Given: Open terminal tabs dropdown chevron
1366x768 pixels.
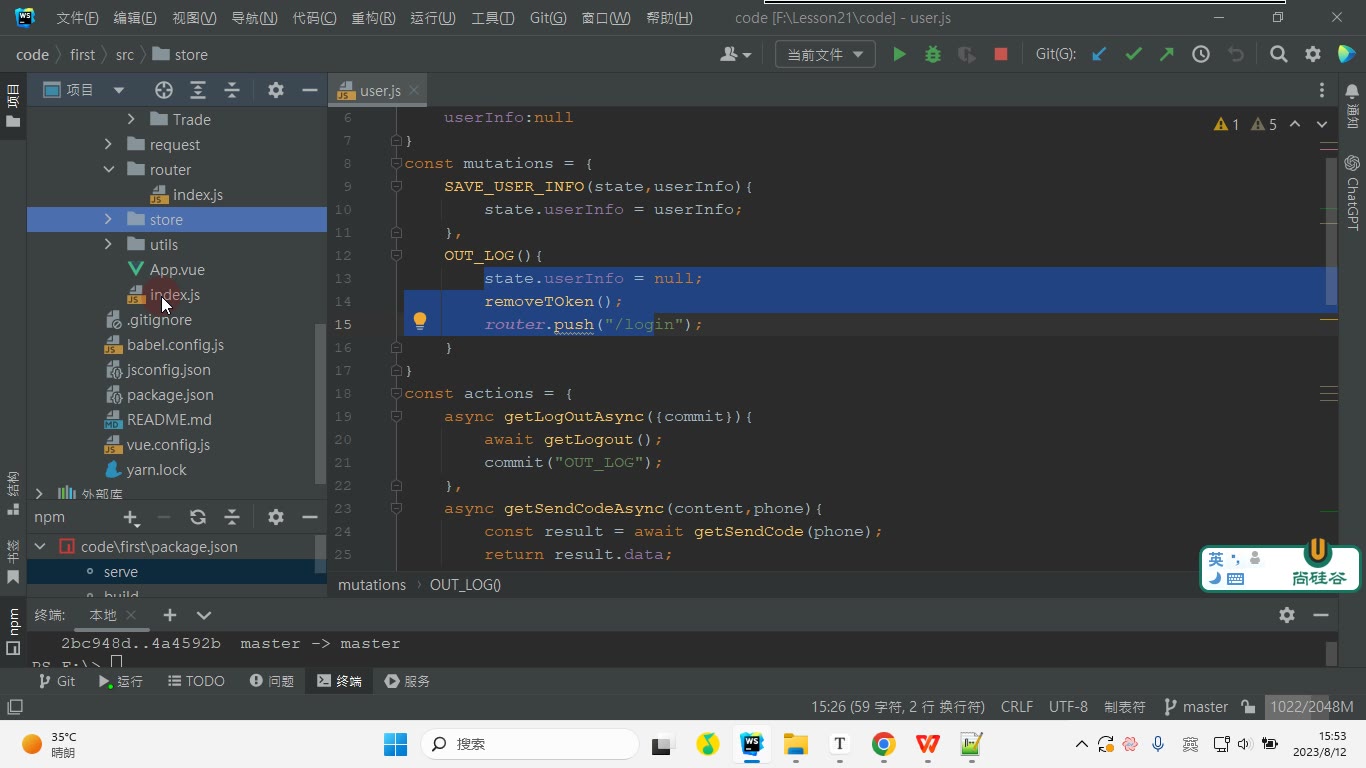Looking at the screenshot, I should [204, 615].
